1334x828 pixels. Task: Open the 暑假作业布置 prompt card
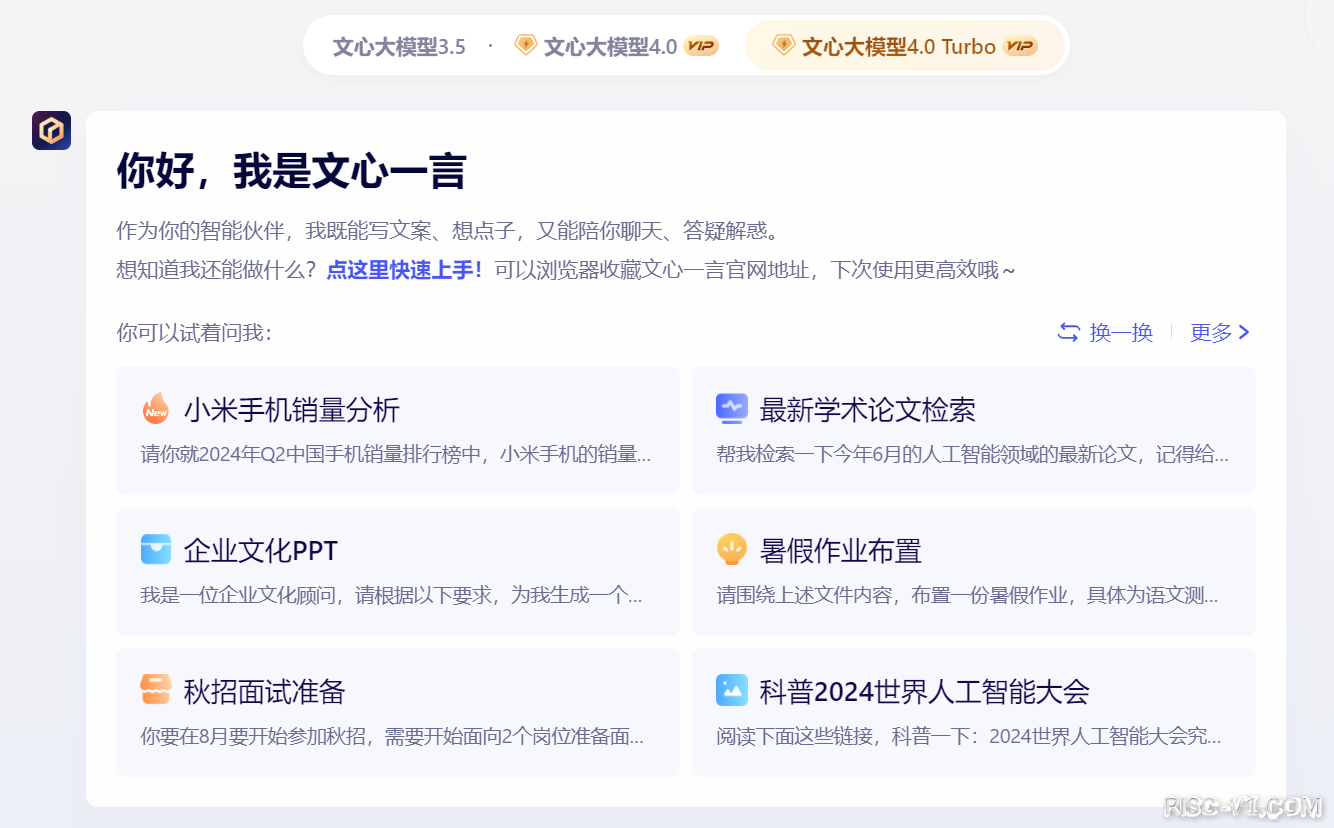[974, 571]
